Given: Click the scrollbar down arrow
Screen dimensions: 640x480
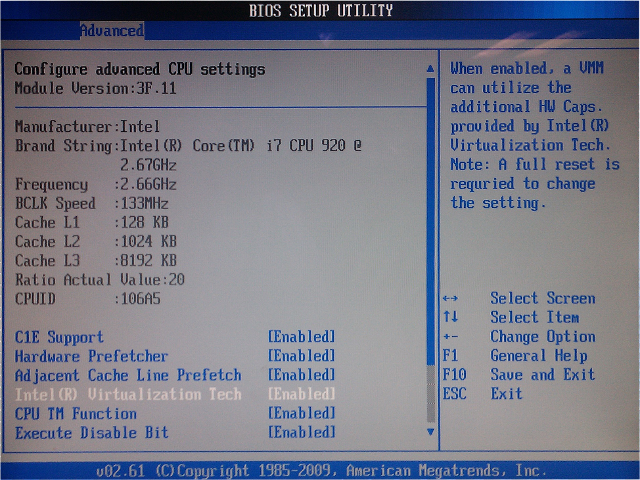Looking at the screenshot, I should (x=430, y=431).
